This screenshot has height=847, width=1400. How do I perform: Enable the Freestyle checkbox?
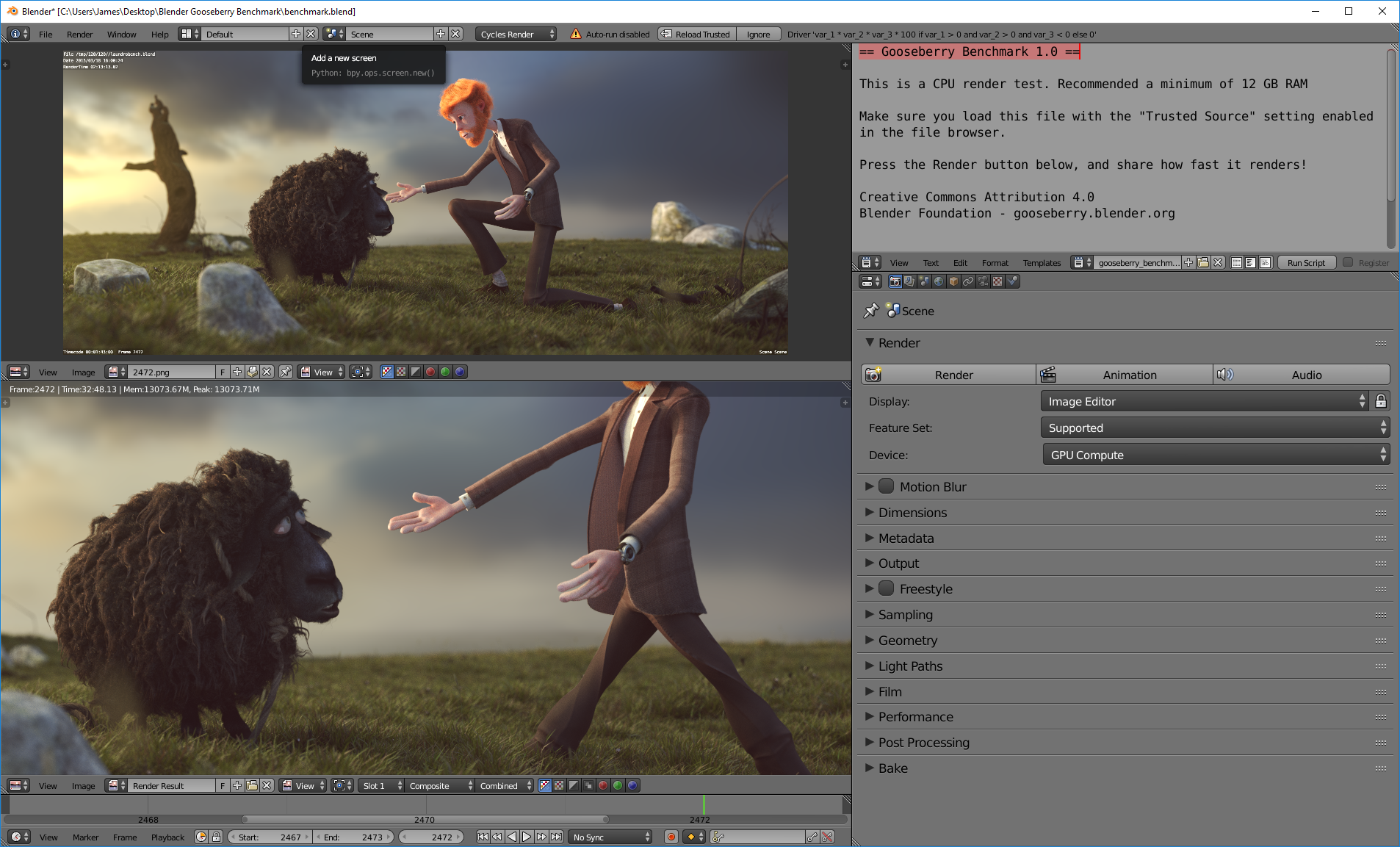[x=887, y=588]
